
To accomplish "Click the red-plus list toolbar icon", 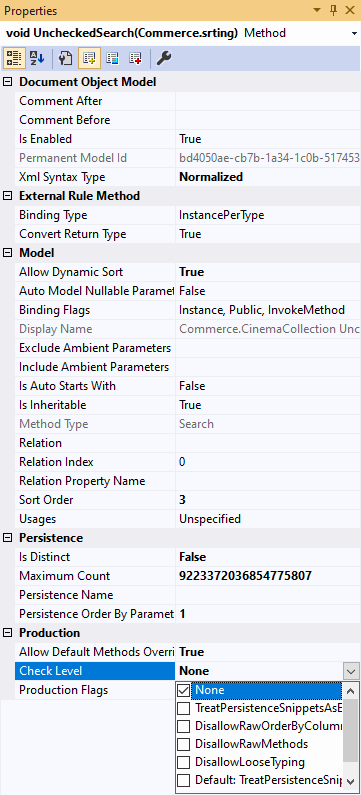I will 135,58.
